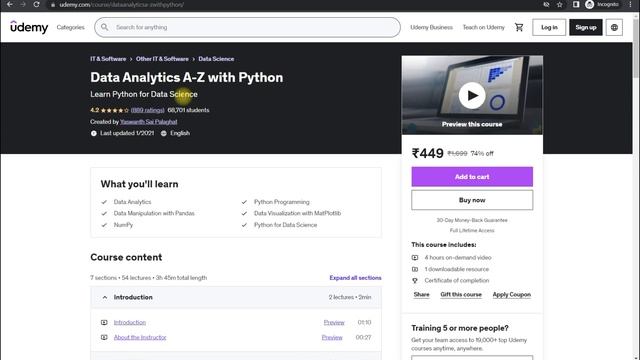
Task: Click the site lock icon in address bar
Action: [x=53, y=4]
